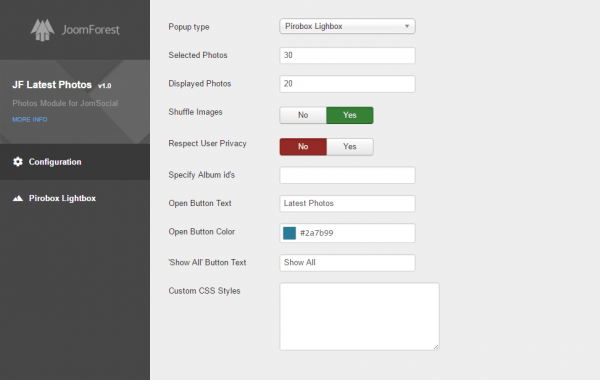Open the Pirobox Lightbox sidebar tab
Screen dimensions: 600x380
click(x=75, y=198)
